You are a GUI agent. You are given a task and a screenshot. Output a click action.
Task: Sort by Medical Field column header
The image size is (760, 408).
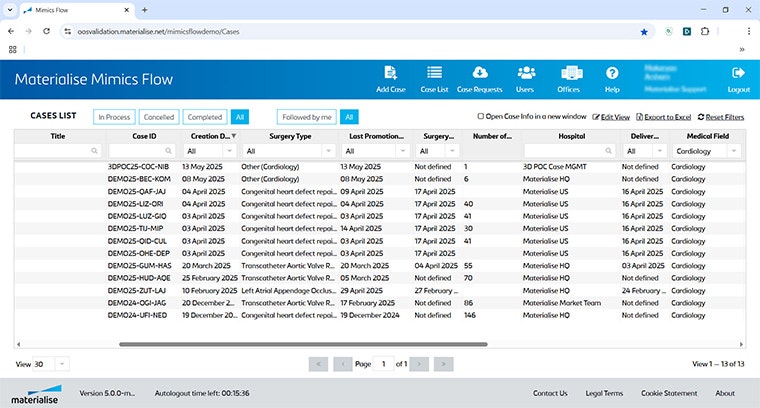coord(708,136)
